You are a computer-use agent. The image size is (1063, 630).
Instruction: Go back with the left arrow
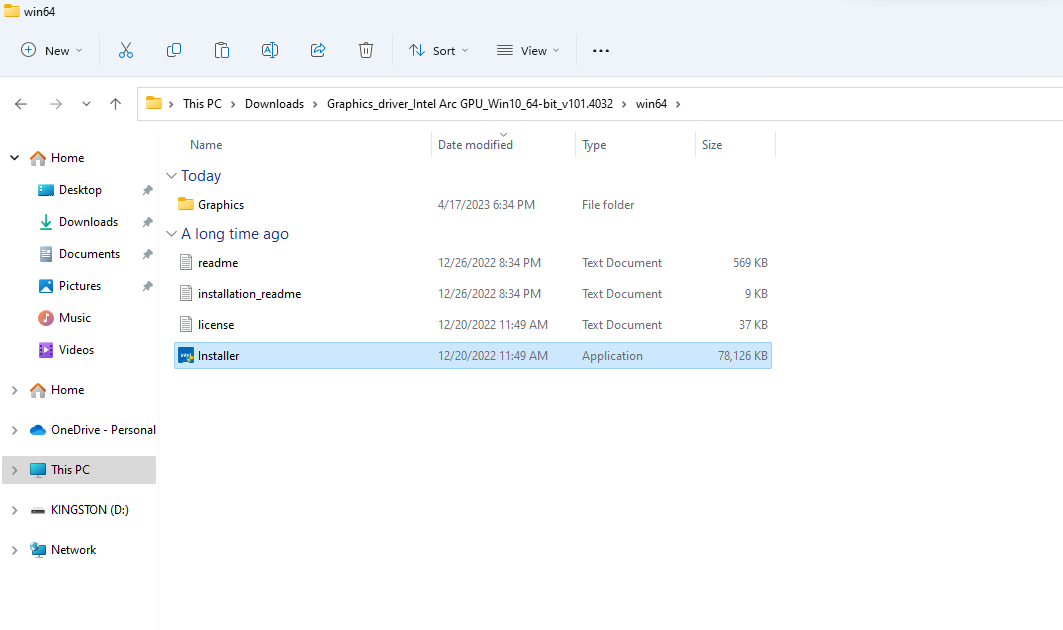click(x=21, y=104)
